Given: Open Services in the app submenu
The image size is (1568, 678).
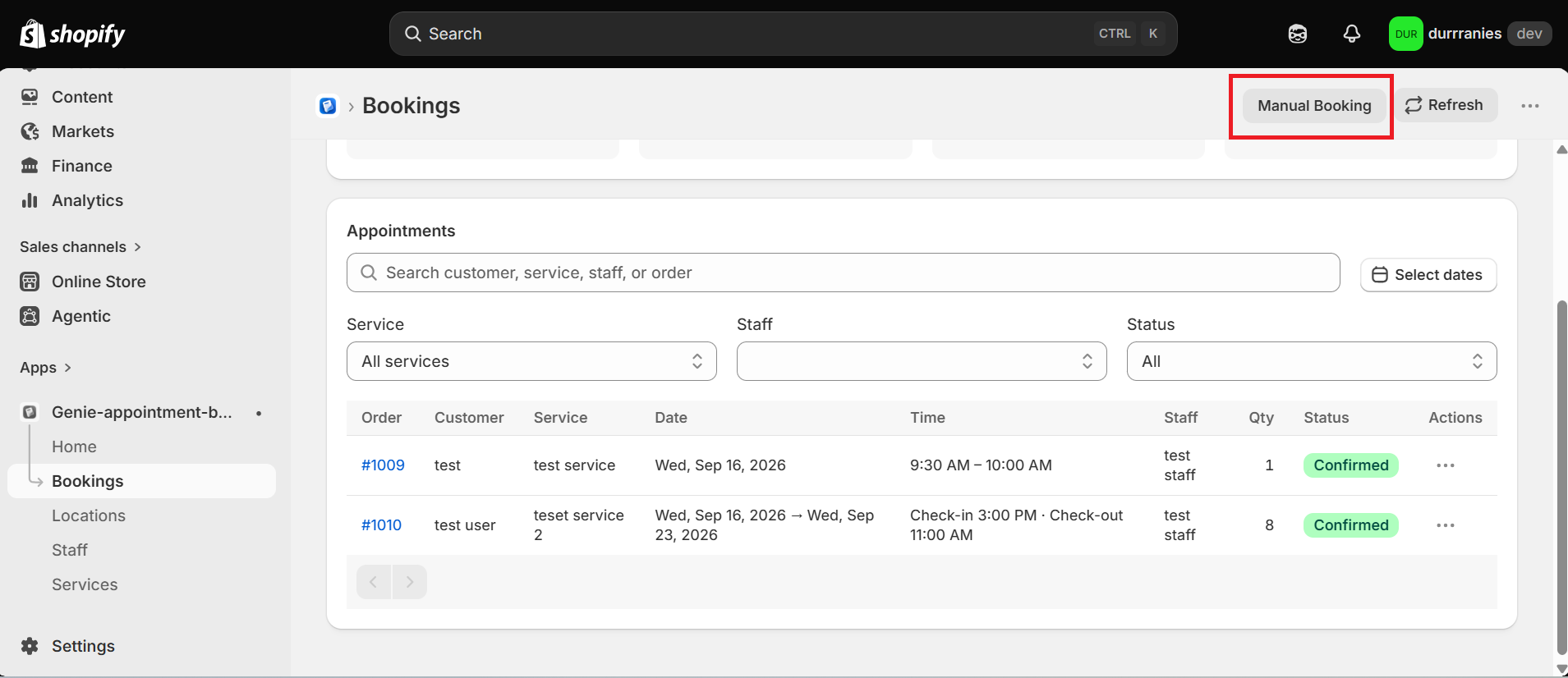Looking at the screenshot, I should pos(85,584).
